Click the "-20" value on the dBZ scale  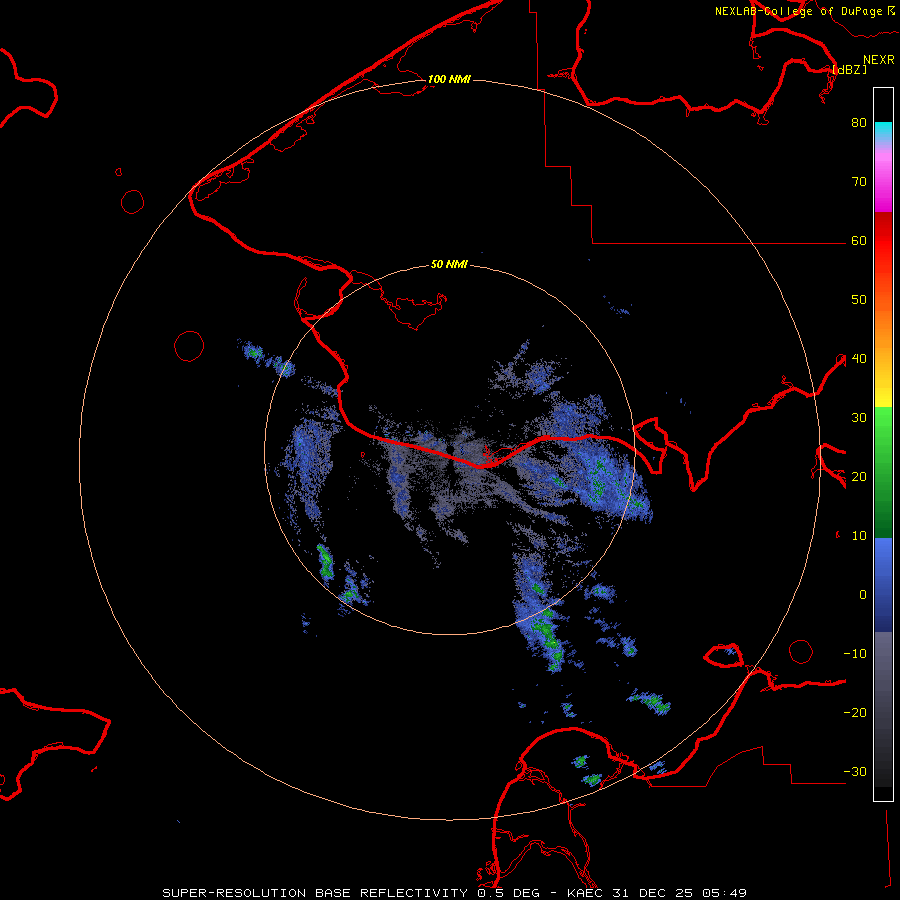pos(855,713)
